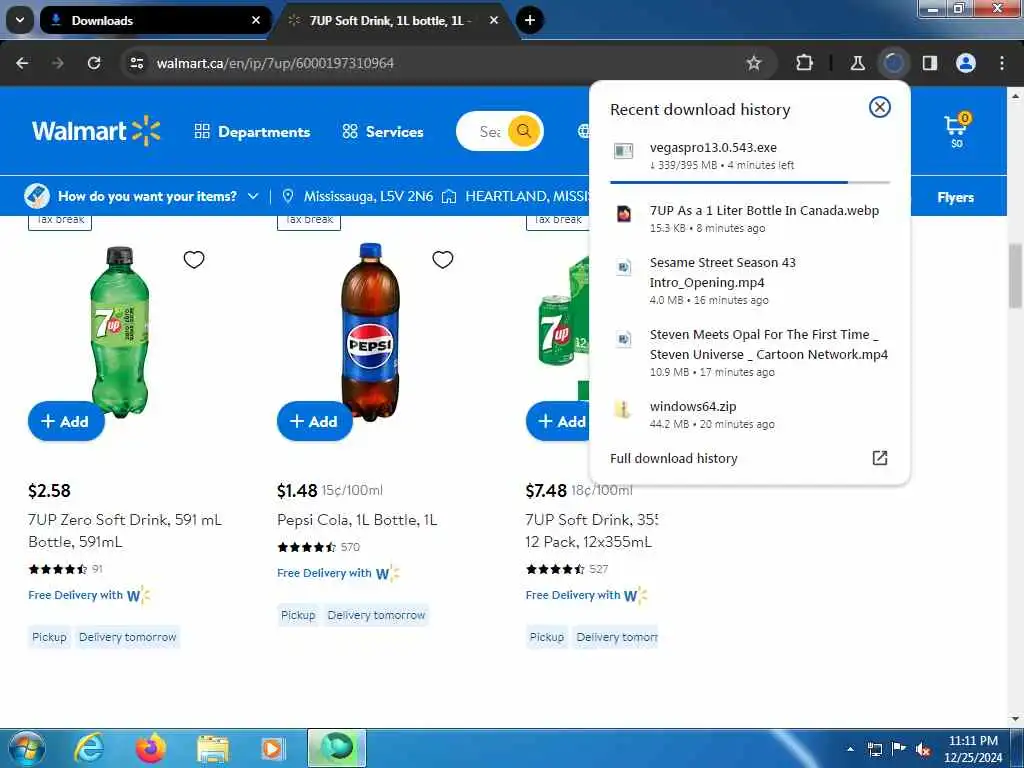Image resolution: width=1024 pixels, height=768 pixels.
Task: Open a new browser tab
Action: (x=530, y=20)
